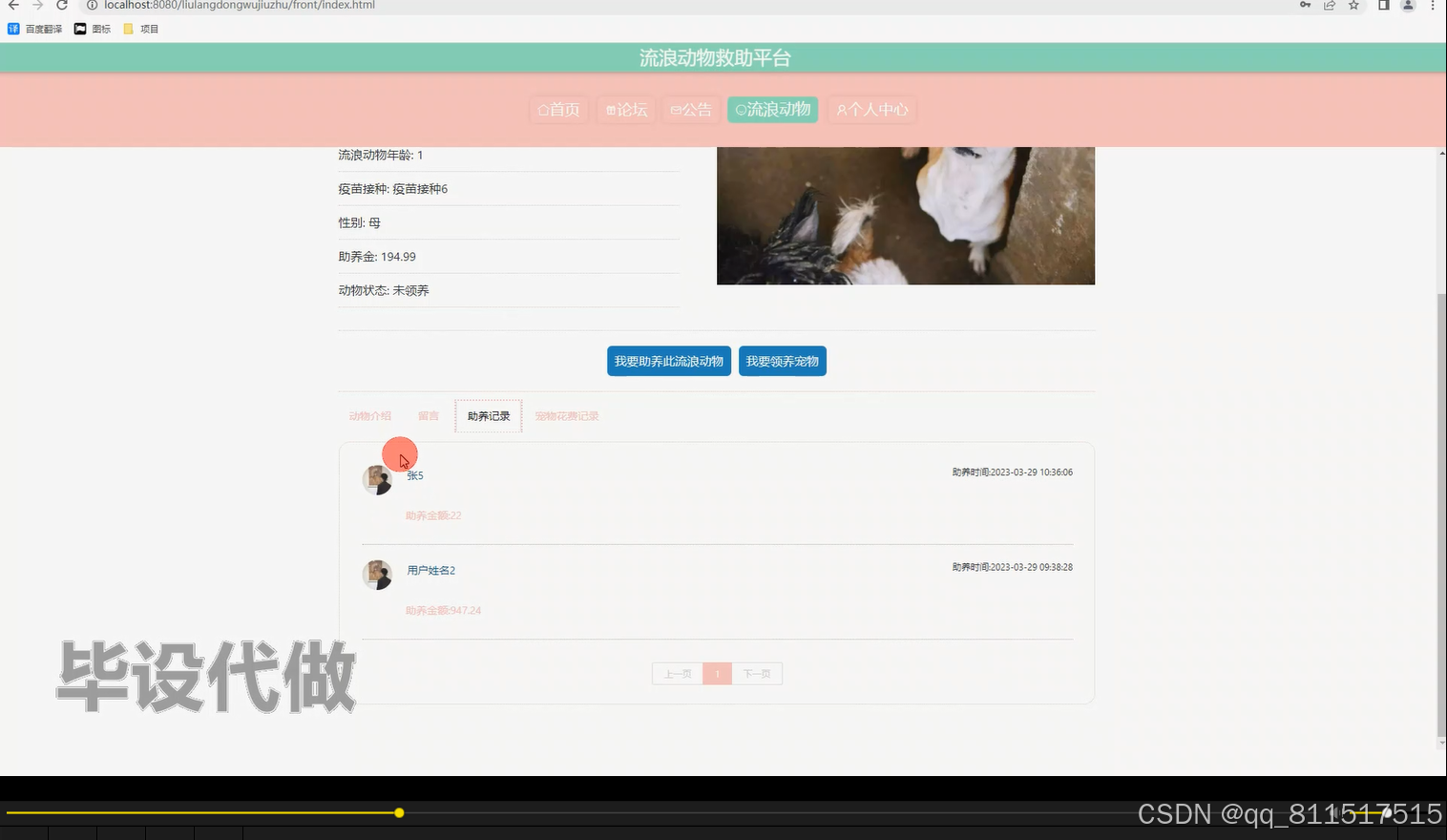Click the share icon next to the address bar
The height and width of the screenshot is (840, 1447).
tap(1329, 6)
